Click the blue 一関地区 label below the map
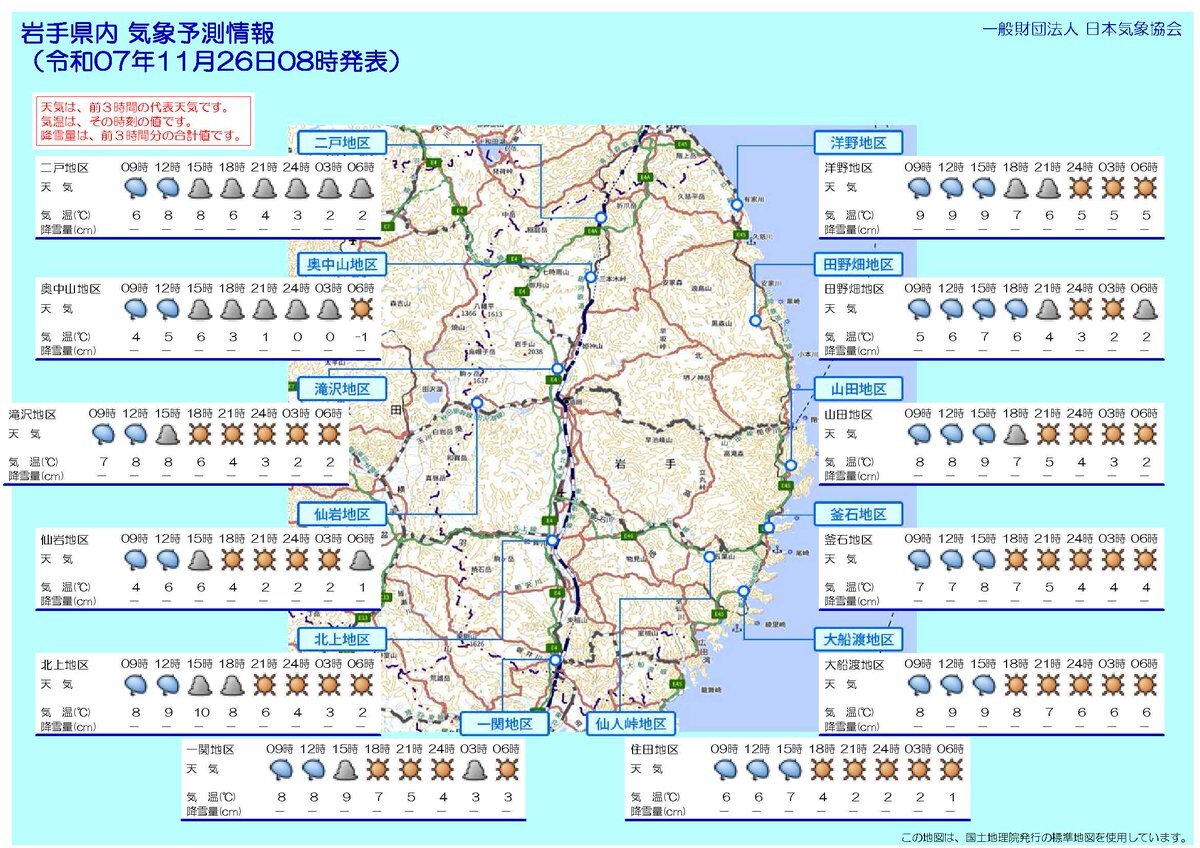1200x848 pixels. point(505,724)
